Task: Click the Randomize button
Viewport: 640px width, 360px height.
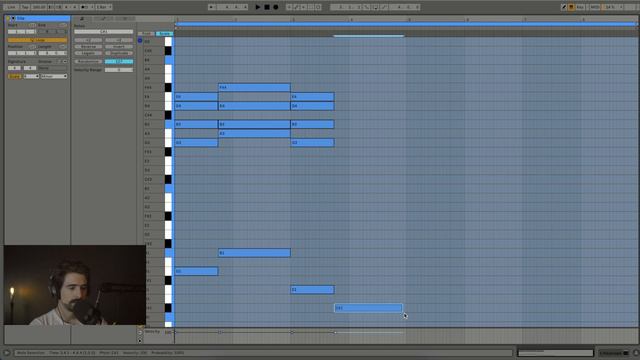Action: click(89, 61)
